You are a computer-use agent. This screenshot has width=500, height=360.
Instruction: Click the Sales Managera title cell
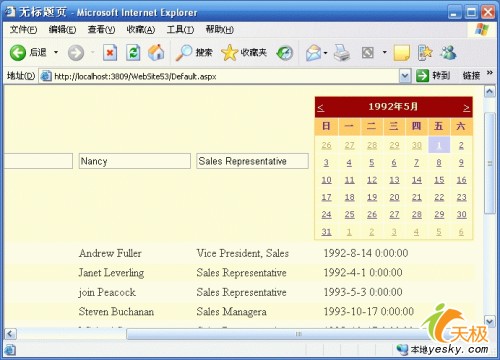[232, 312]
